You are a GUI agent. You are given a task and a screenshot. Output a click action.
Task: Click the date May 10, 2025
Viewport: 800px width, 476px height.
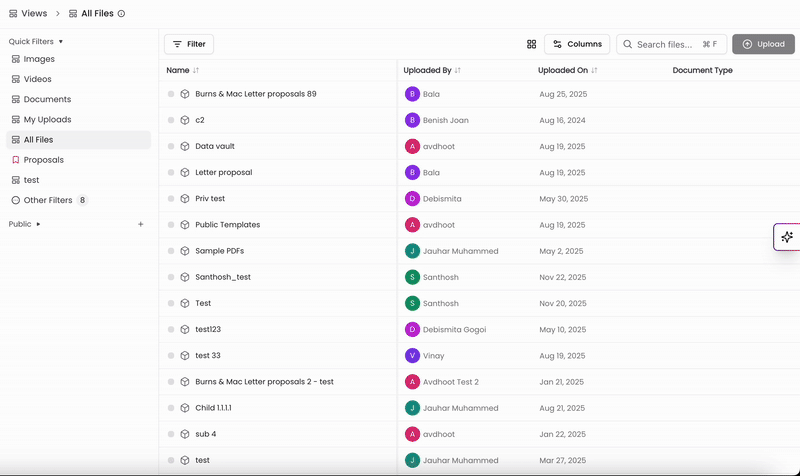pyautogui.click(x=563, y=330)
